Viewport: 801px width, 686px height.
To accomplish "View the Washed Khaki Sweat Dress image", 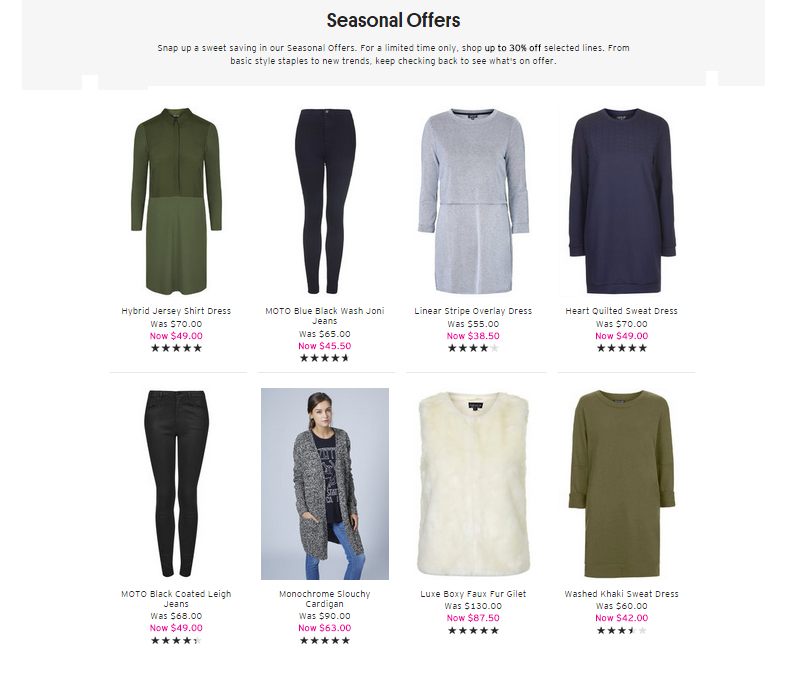I will click(622, 484).
